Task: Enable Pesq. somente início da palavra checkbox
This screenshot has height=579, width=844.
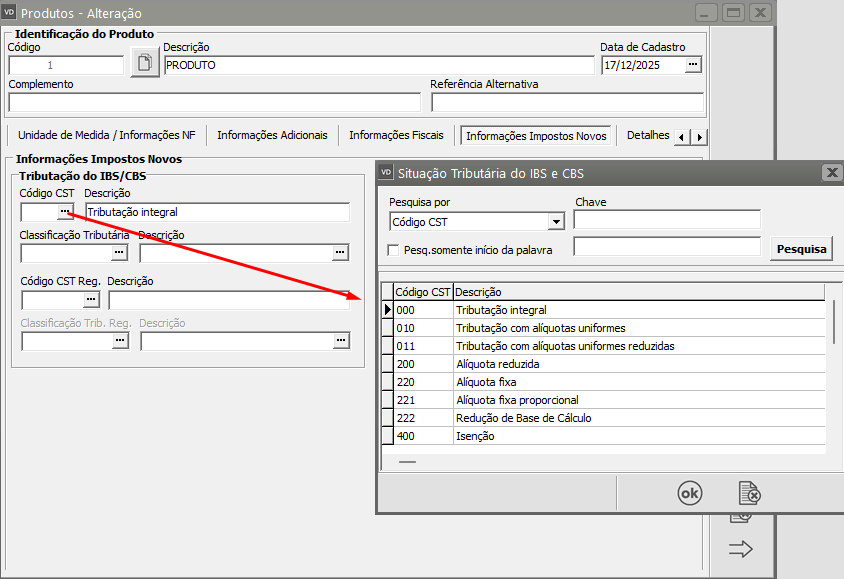Action: click(x=393, y=249)
